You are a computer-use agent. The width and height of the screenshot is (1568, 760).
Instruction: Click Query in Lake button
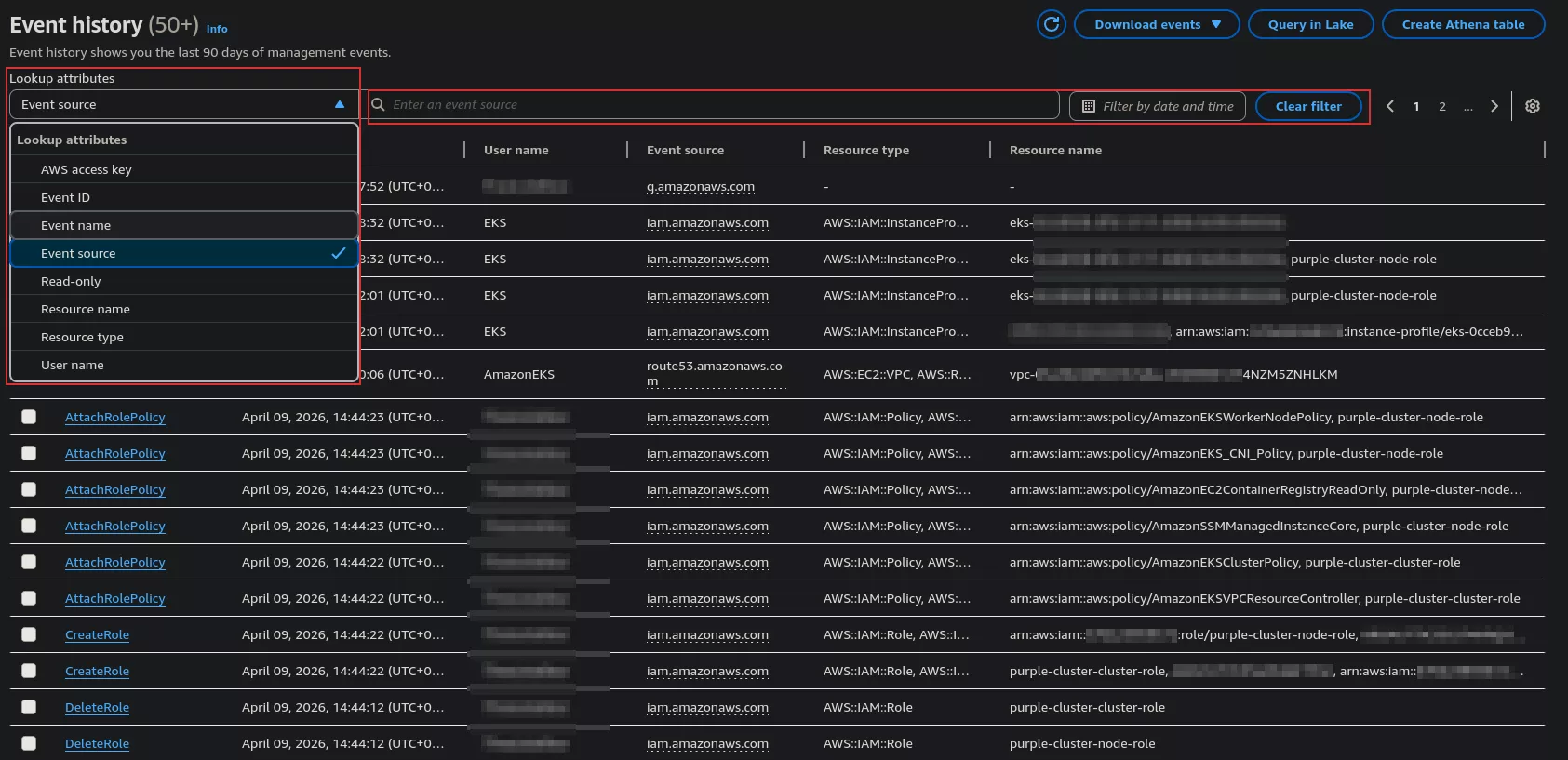click(x=1310, y=24)
